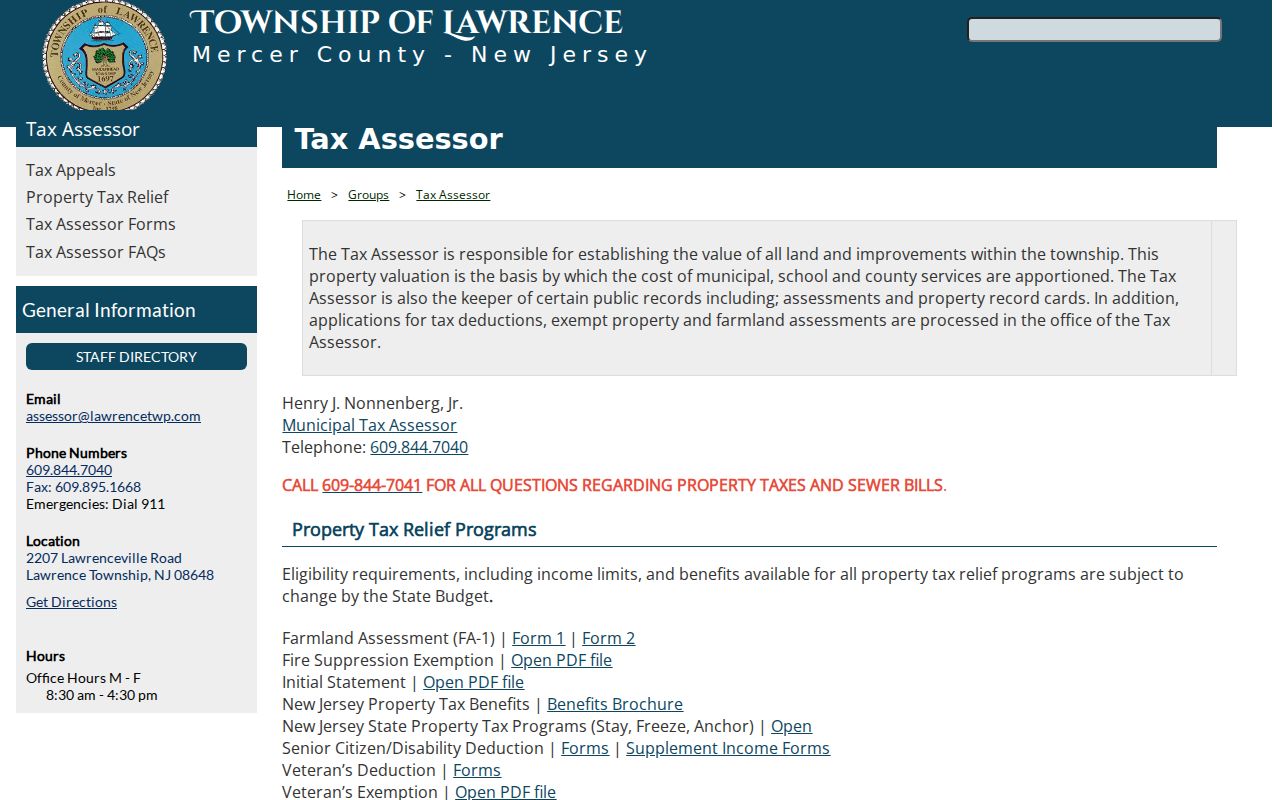This screenshot has width=1280, height=800.
Task: Click the 'General Information' panel heading
Action: 109,310
